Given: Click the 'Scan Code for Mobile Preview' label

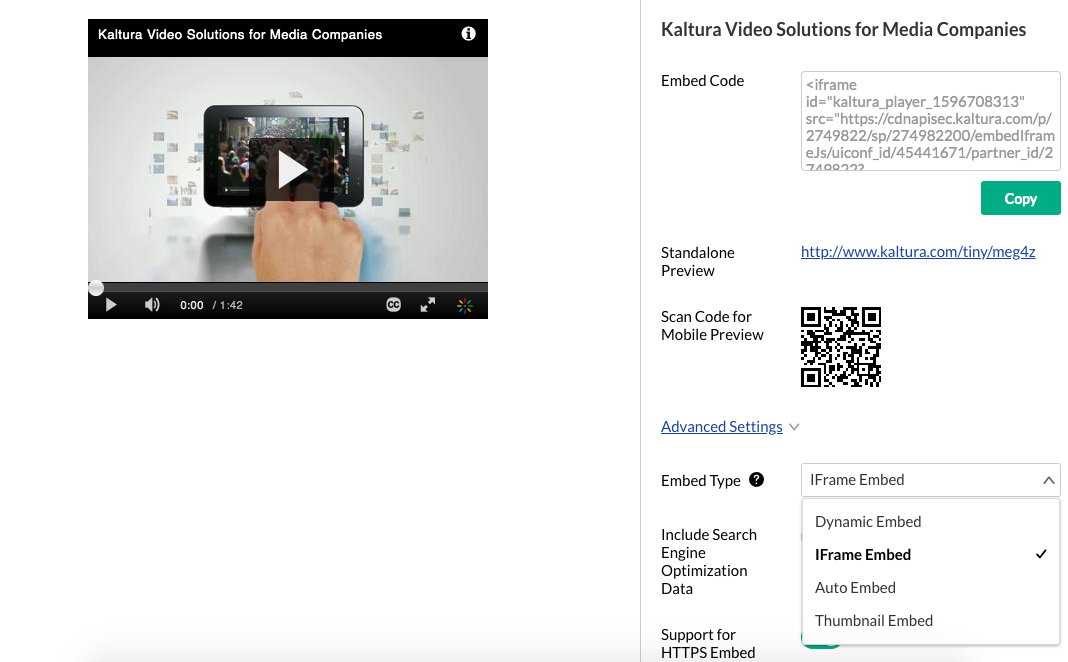Looking at the screenshot, I should click(x=712, y=326).
